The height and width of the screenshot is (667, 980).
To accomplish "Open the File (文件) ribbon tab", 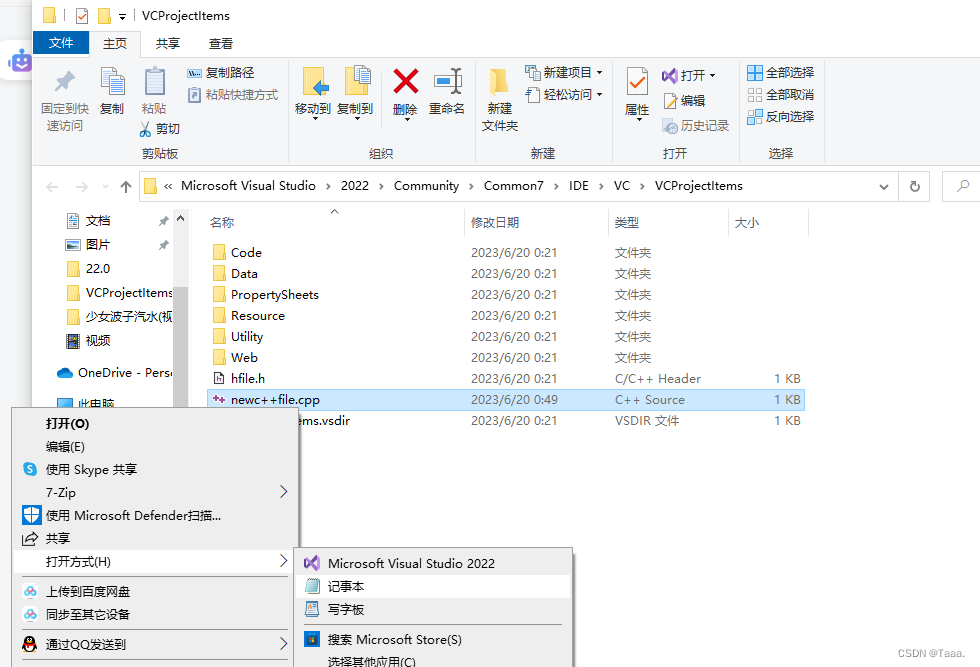I will 61,43.
